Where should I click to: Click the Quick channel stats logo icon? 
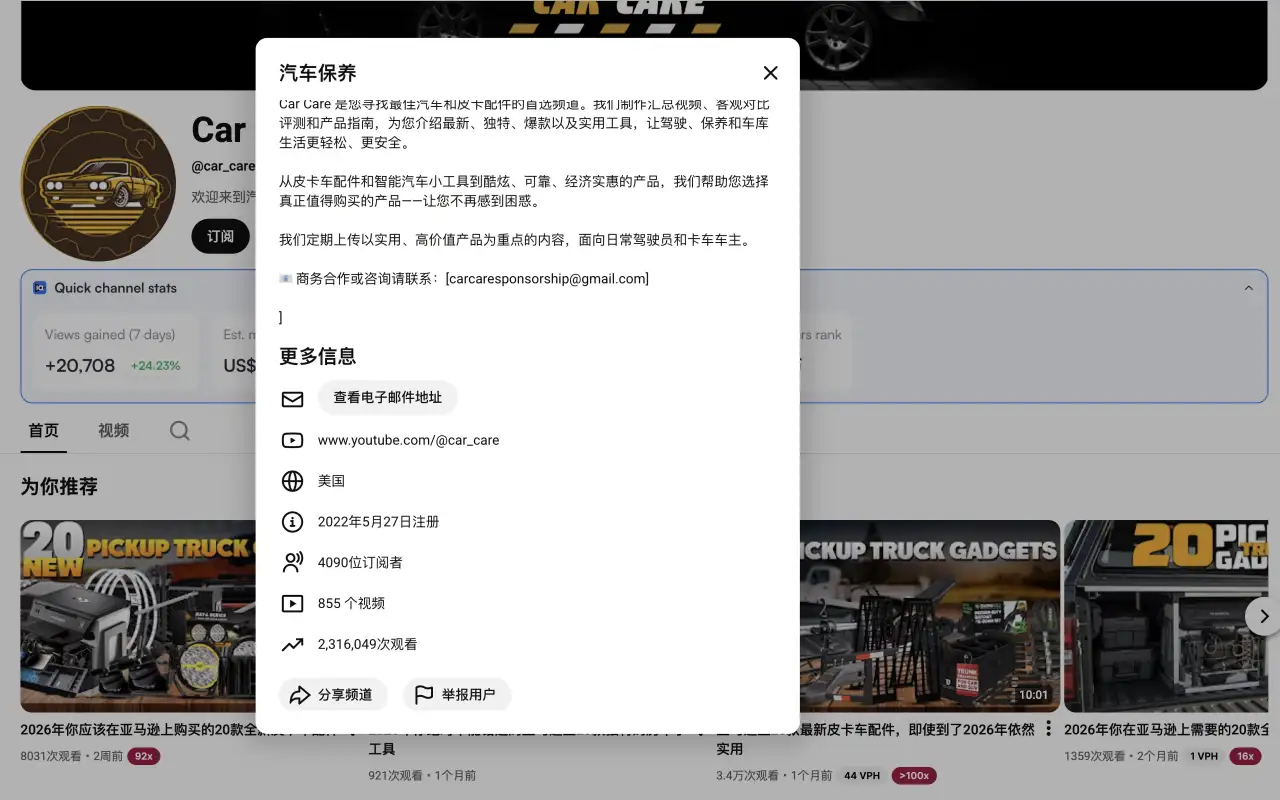pos(40,288)
